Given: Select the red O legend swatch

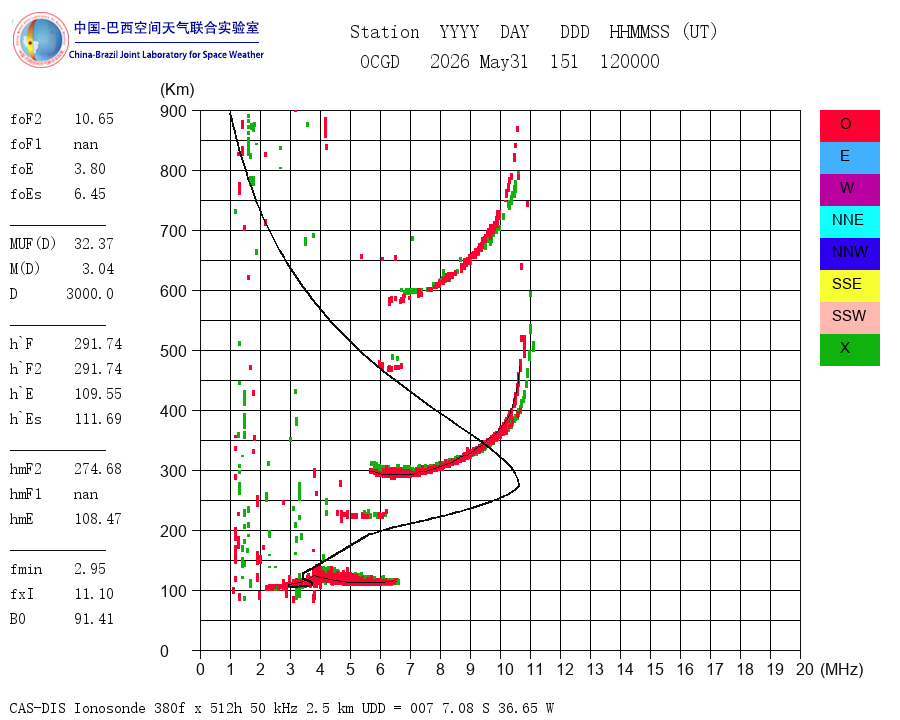Looking at the screenshot, I should [849, 126].
